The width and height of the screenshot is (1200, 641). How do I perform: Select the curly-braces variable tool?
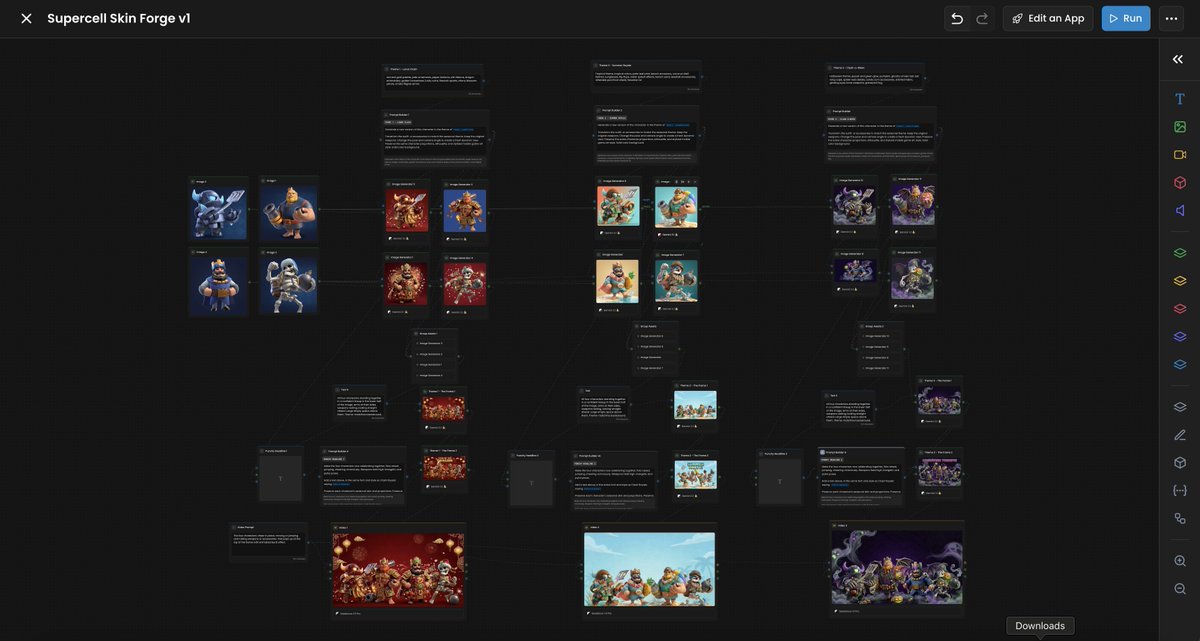[1180, 491]
